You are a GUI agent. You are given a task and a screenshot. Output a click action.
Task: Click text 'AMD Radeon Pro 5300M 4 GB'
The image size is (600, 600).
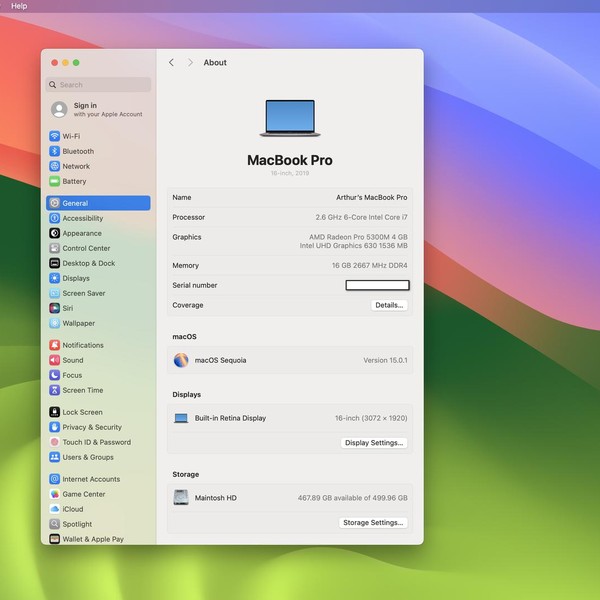point(358,237)
